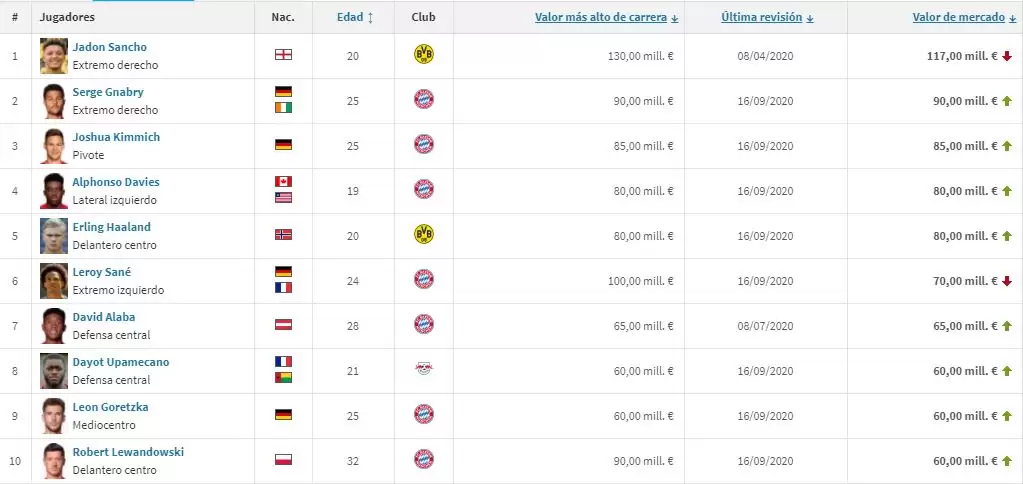Viewport: 1023px width, 484px height.
Task: Click Austria flag in David Alaba row
Action: pyautogui.click(x=283, y=325)
